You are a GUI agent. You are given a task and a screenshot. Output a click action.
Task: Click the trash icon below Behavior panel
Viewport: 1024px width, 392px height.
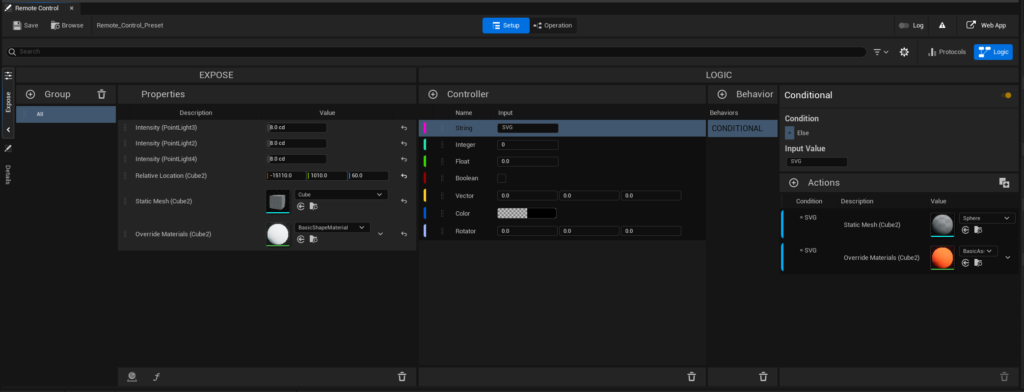click(x=763, y=376)
